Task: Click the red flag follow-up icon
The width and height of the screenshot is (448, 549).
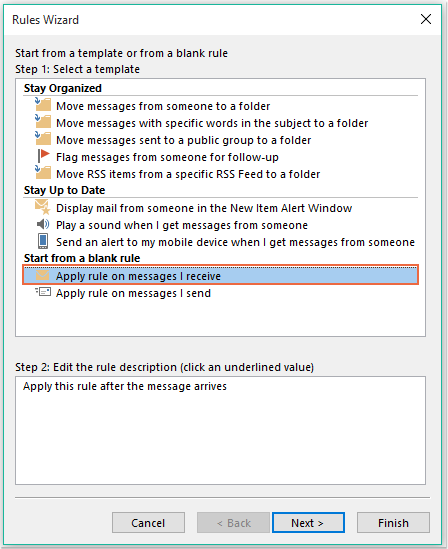Action: point(44,155)
